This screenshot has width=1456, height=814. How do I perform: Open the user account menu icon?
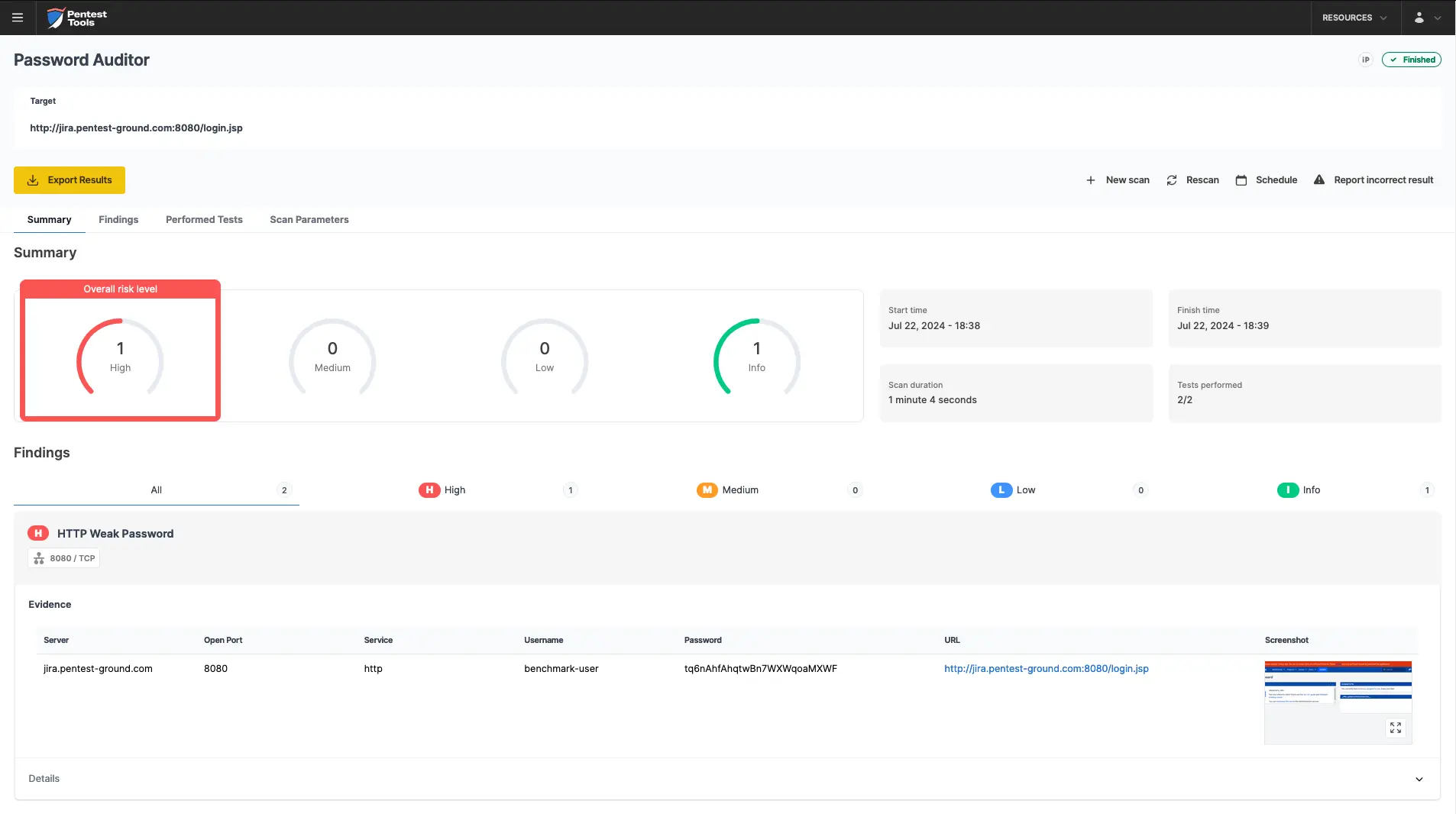click(1419, 18)
